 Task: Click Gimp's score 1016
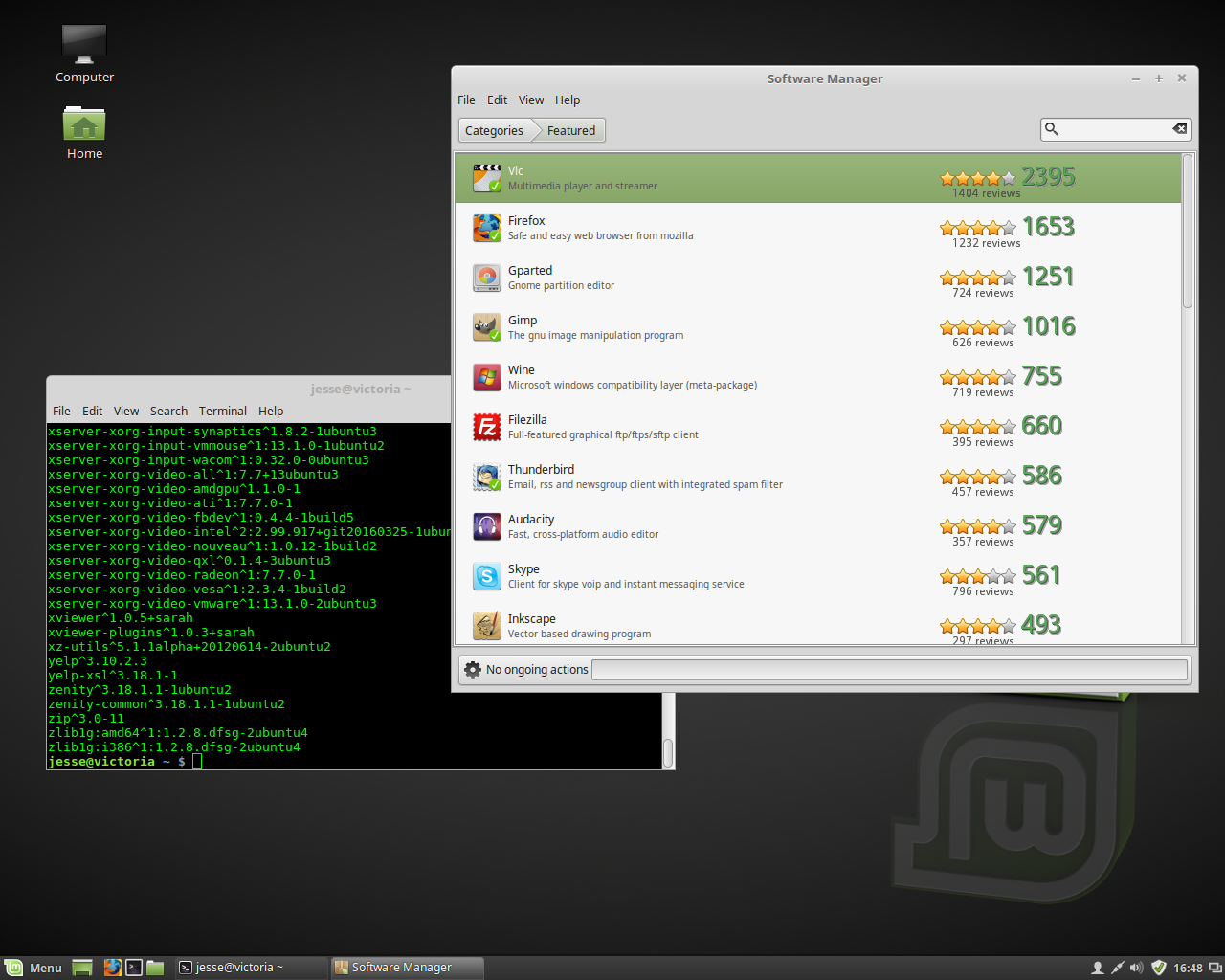(x=1049, y=326)
